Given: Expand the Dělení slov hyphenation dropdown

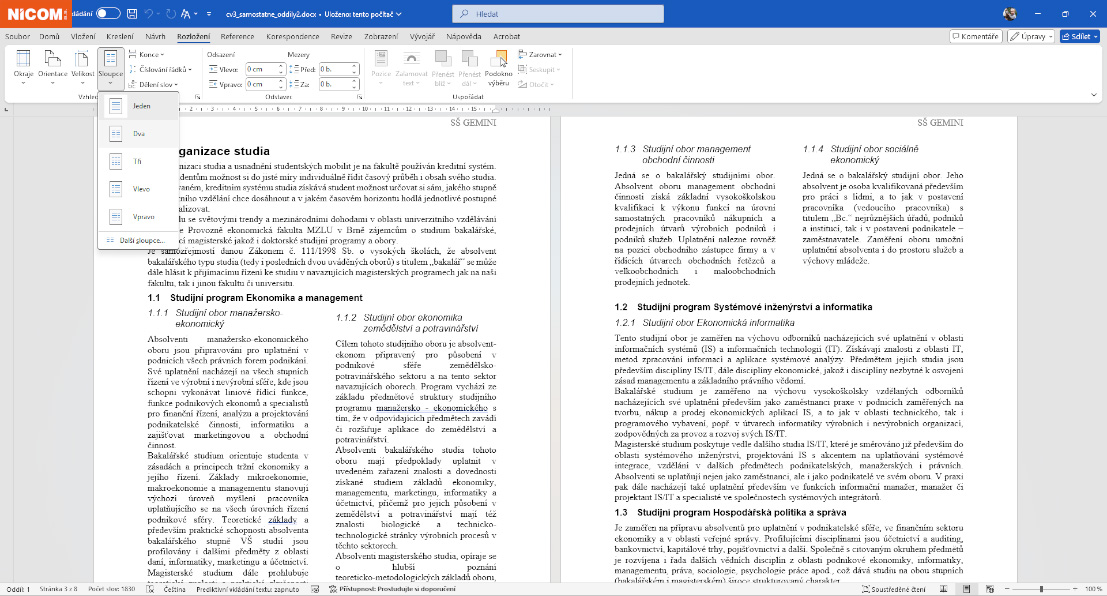Looking at the screenshot, I should (154, 84).
